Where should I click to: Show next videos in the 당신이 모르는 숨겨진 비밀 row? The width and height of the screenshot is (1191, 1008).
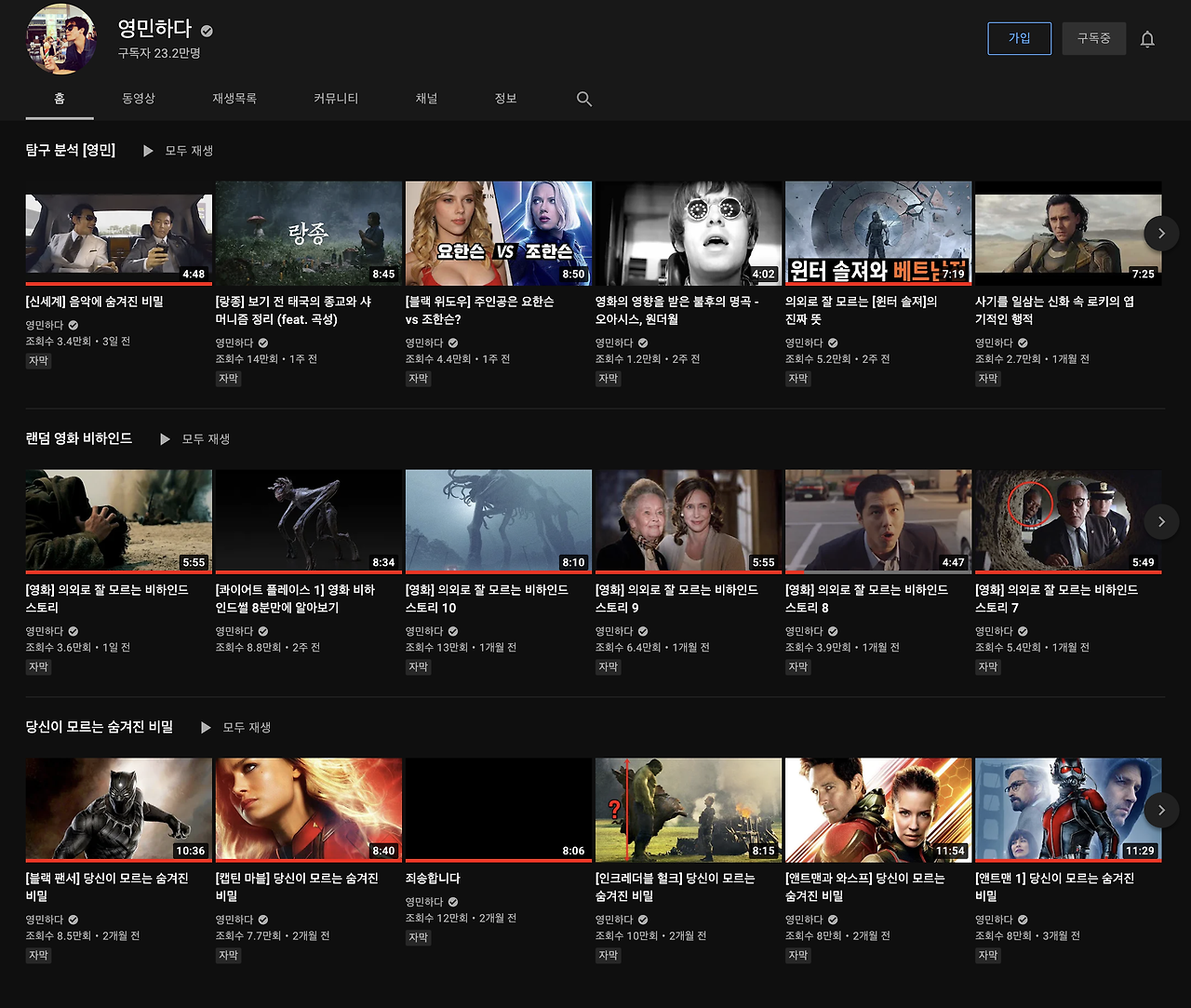pos(1161,811)
